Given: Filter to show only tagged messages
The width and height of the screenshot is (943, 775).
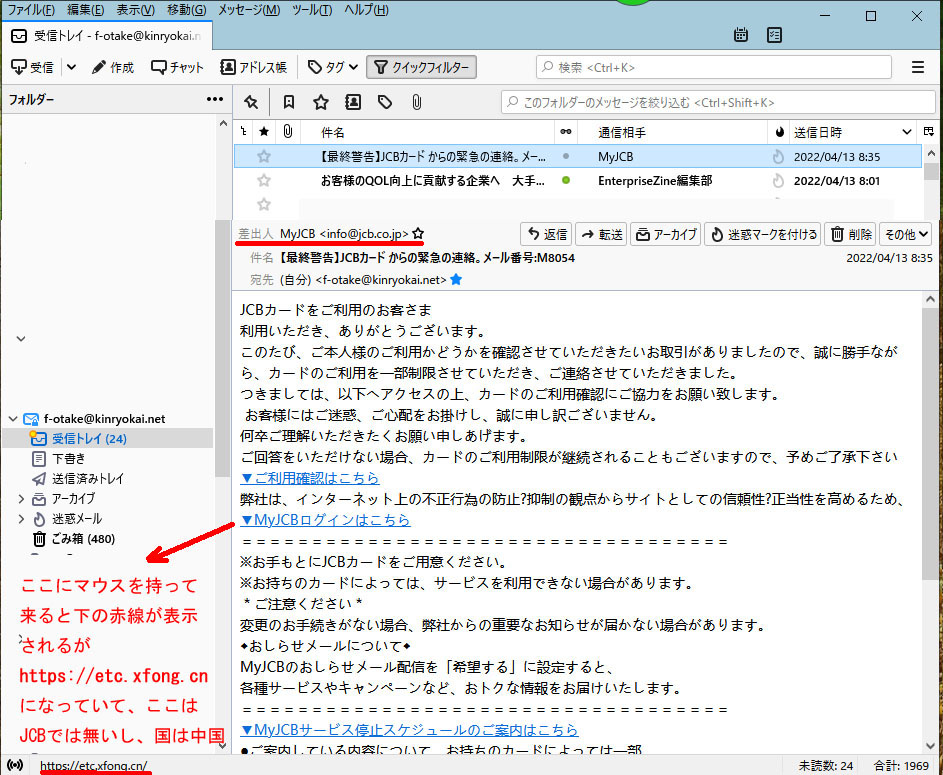Looking at the screenshot, I should point(385,102).
